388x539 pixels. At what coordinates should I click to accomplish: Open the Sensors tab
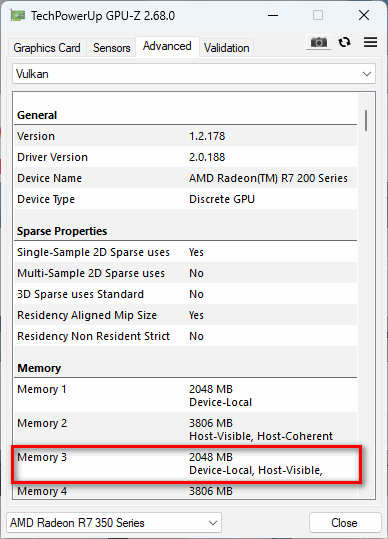[112, 48]
